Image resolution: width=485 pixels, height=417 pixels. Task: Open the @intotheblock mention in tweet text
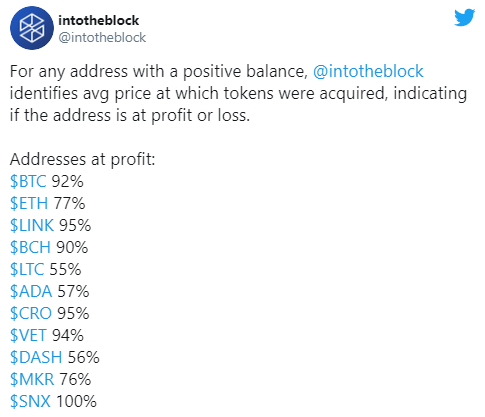[368, 72]
